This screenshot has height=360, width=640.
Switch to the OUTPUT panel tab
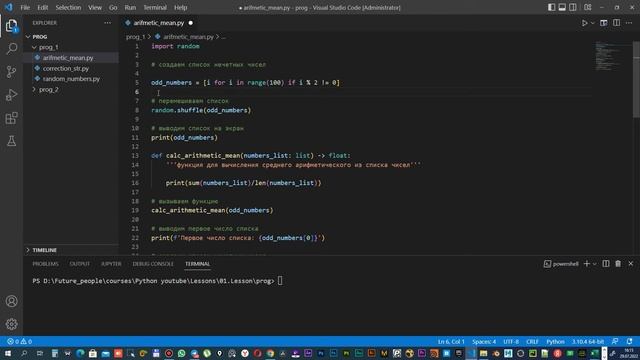pos(80,264)
